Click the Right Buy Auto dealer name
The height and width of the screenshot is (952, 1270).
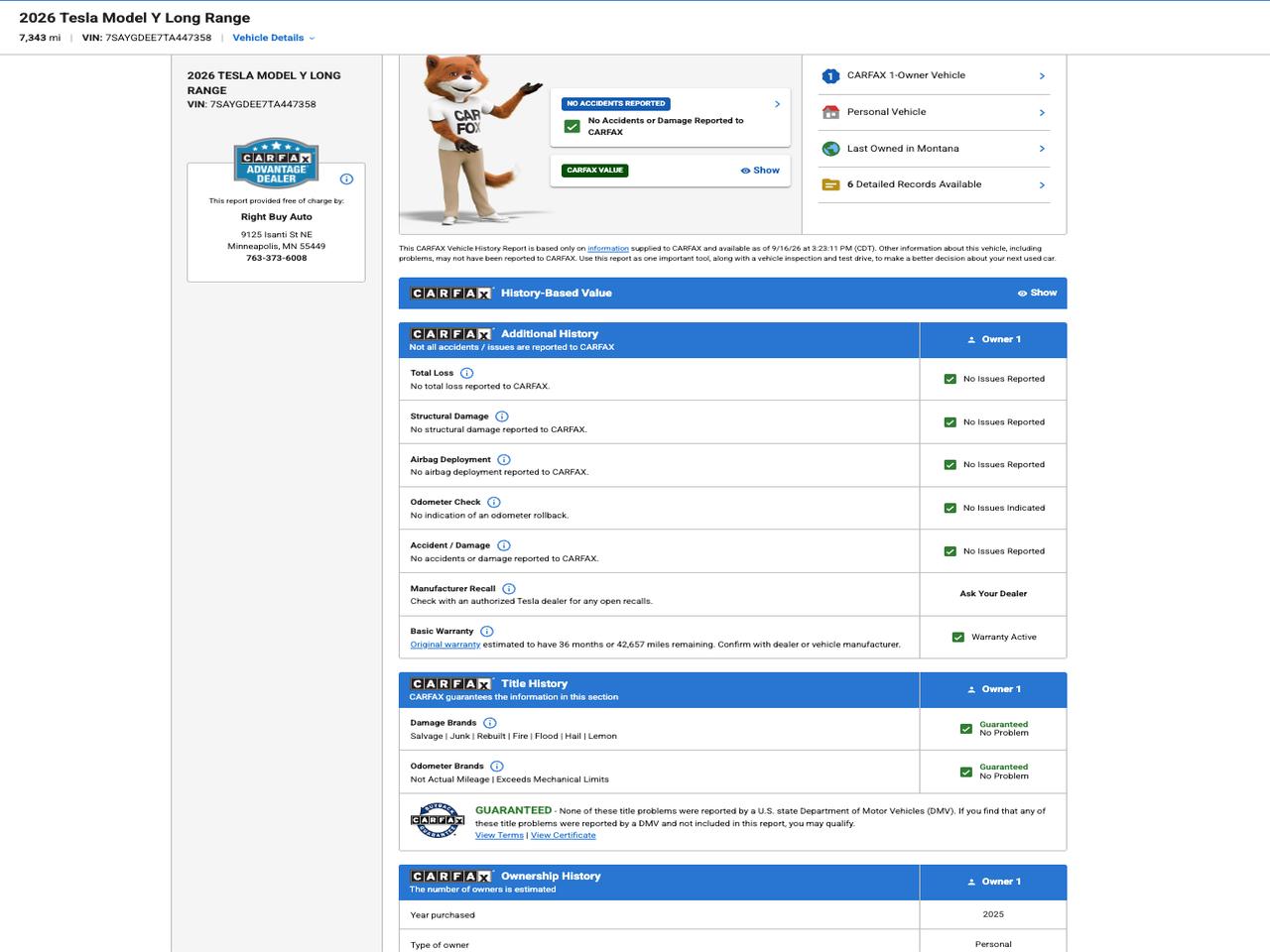(277, 217)
